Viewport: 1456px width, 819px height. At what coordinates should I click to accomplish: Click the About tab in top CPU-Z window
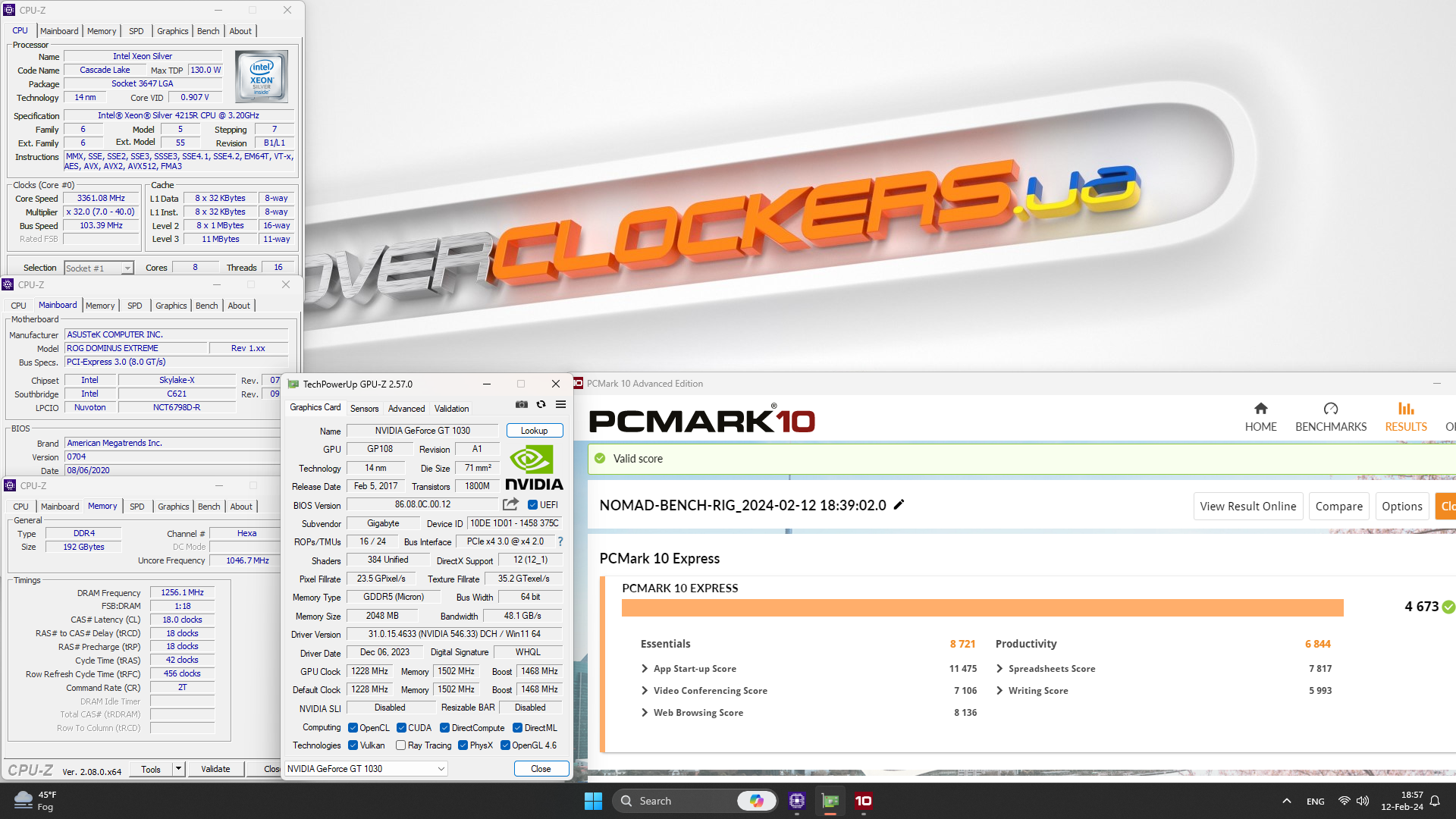tap(240, 31)
